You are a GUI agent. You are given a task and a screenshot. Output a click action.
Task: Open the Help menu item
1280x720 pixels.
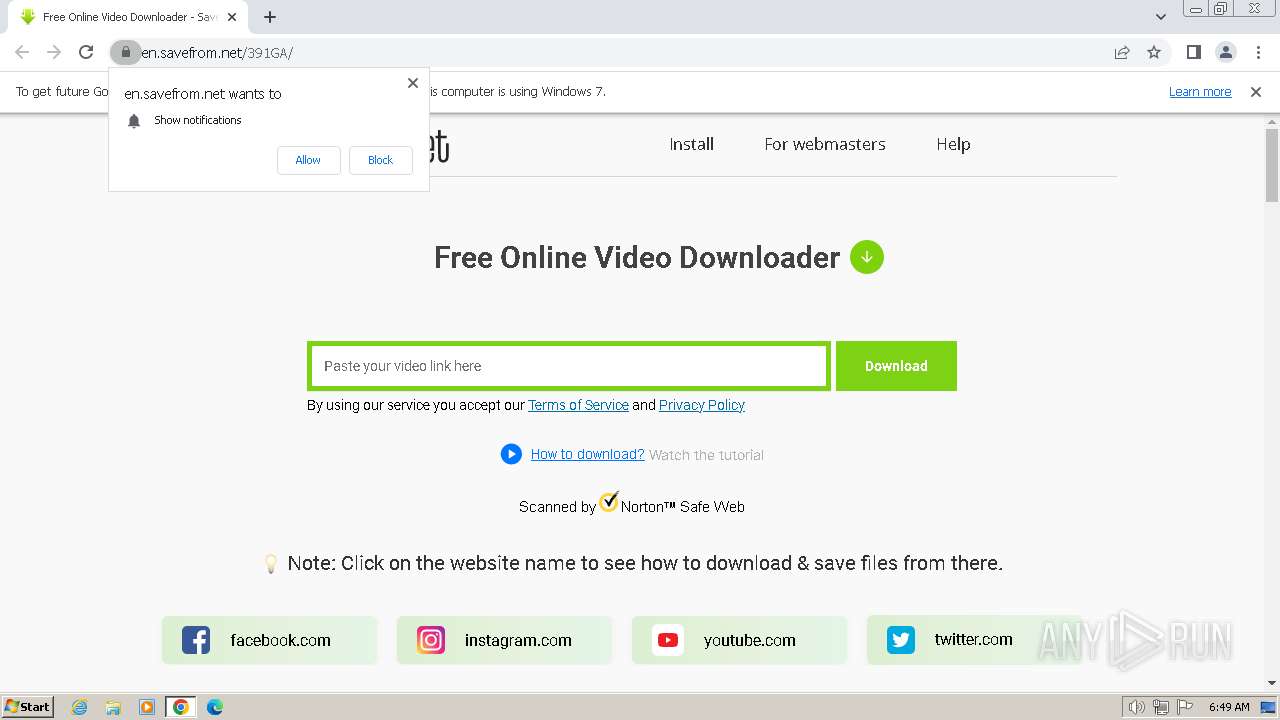[x=953, y=144]
